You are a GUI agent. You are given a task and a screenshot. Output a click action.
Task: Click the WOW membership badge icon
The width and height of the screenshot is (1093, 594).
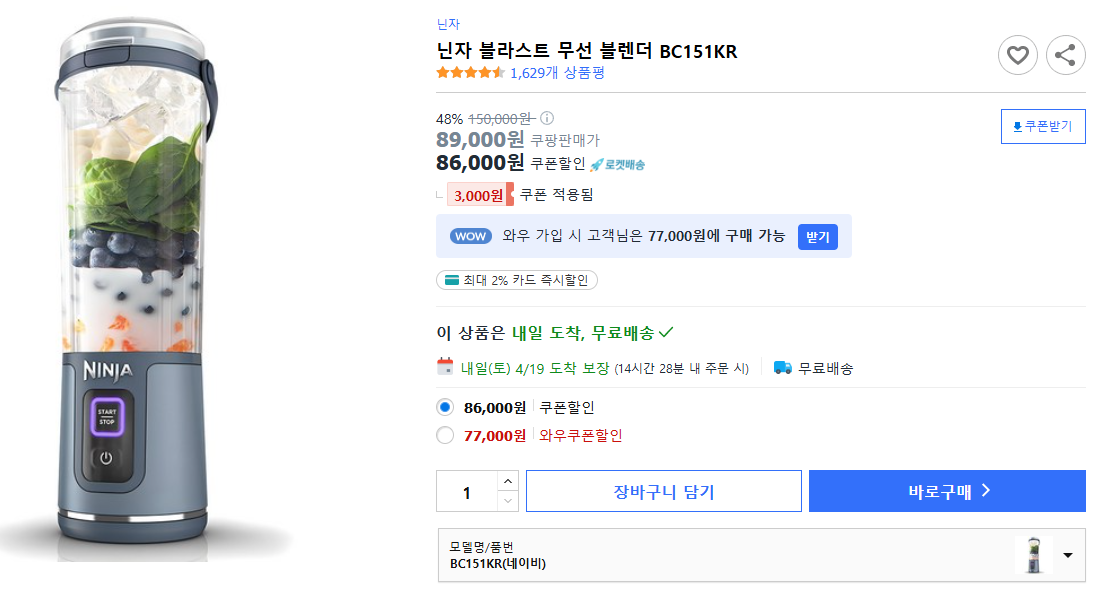470,236
